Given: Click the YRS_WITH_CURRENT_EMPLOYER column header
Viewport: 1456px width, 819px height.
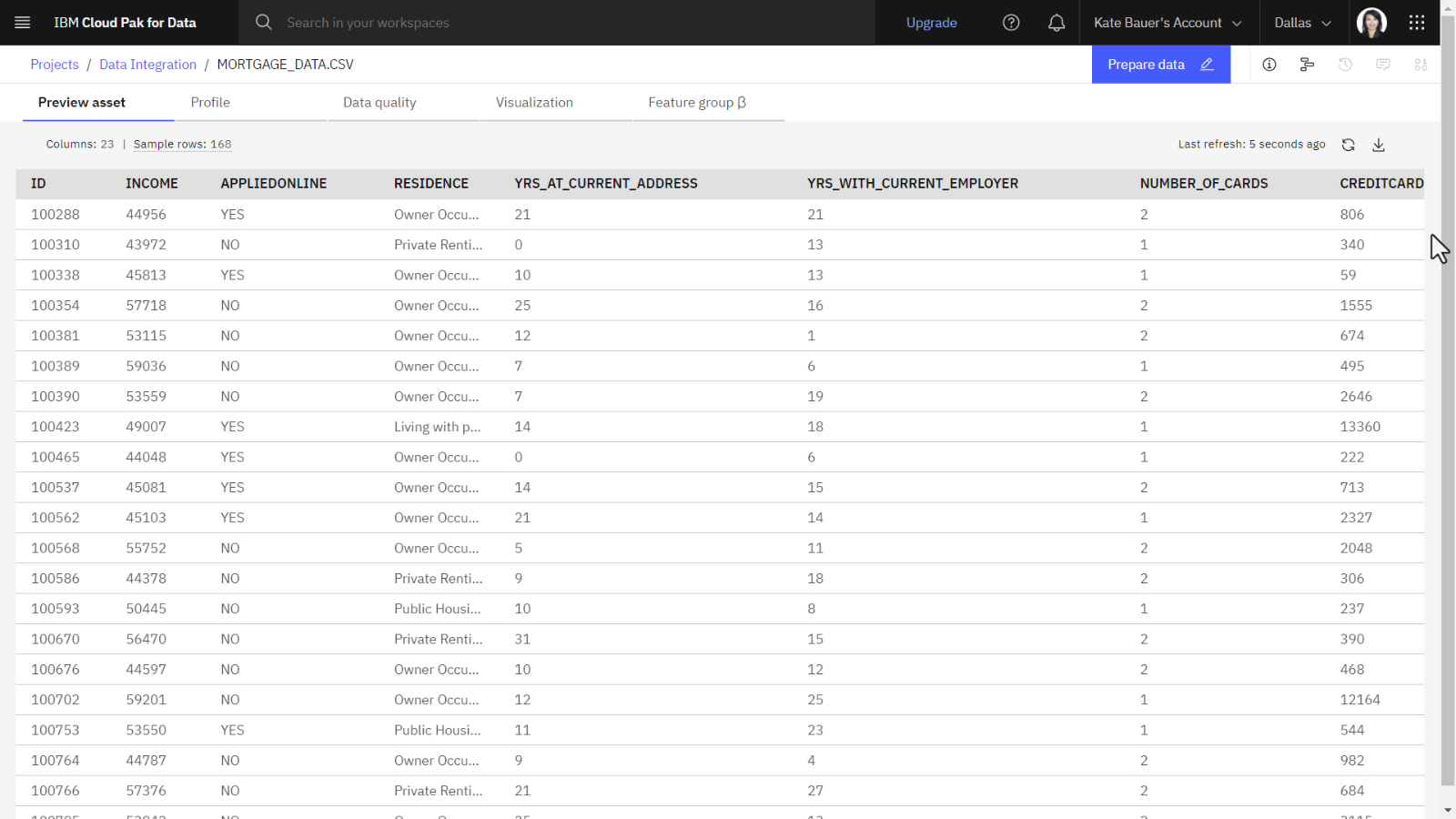Looking at the screenshot, I should [x=913, y=184].
